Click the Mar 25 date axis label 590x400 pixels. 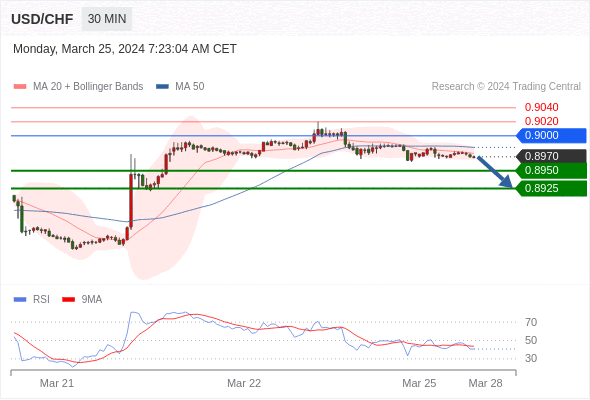419,383
